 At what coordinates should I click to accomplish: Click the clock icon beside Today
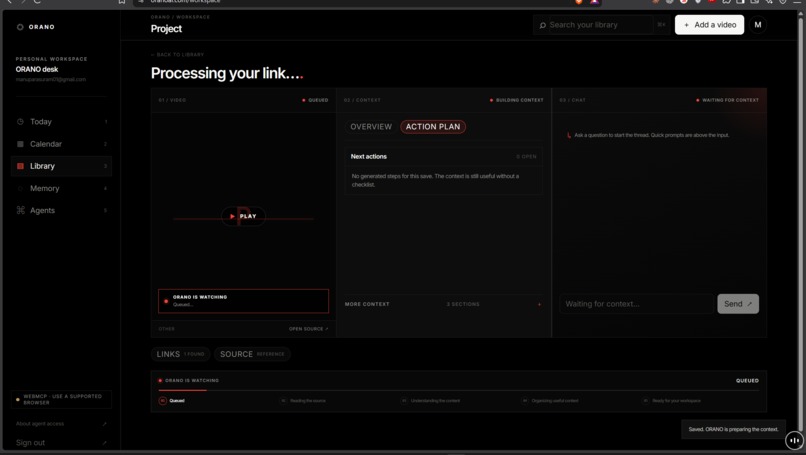tap(21, 122)
